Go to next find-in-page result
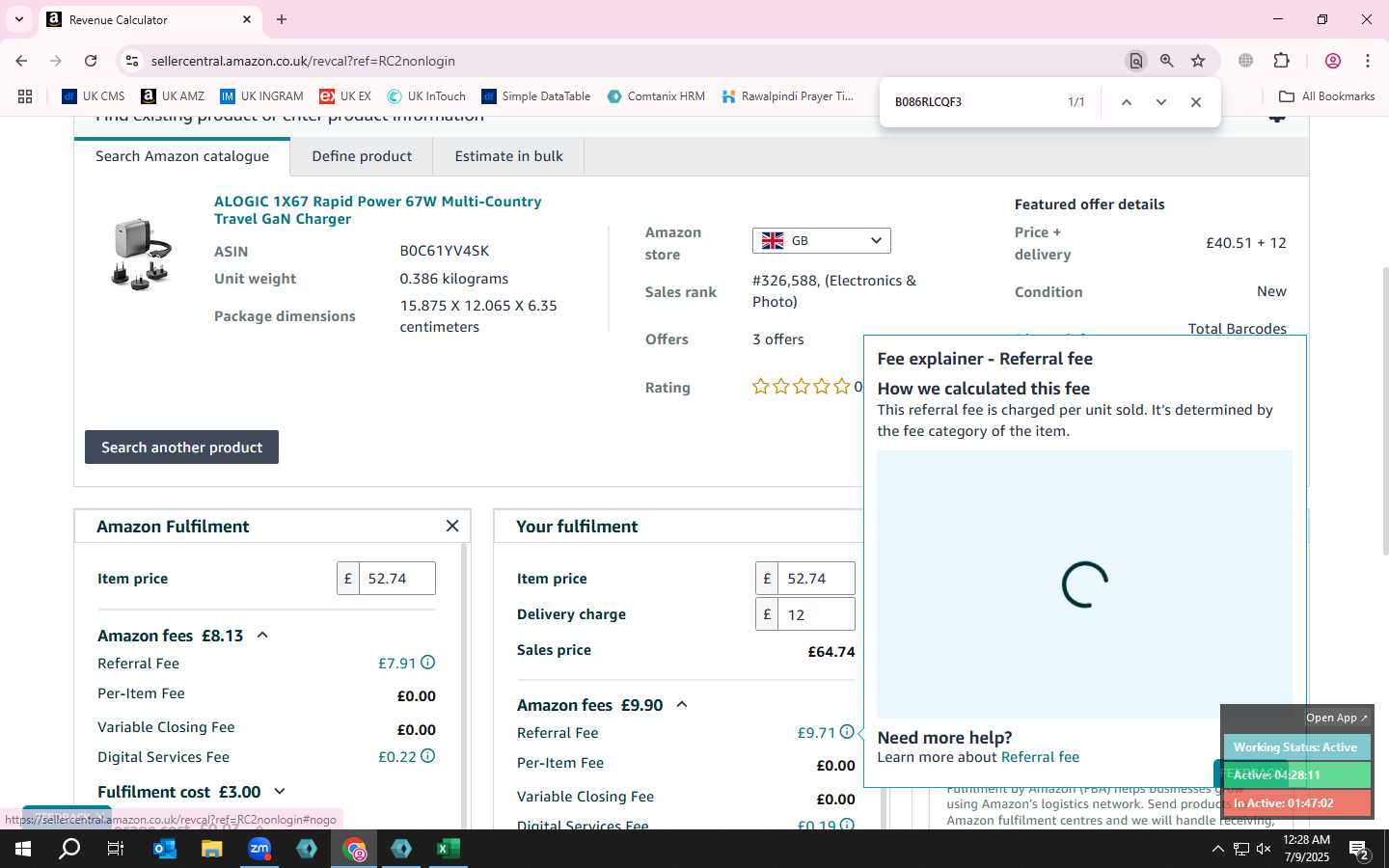The width and height of the screenshot is (1389, 868). pos(1161,102)
